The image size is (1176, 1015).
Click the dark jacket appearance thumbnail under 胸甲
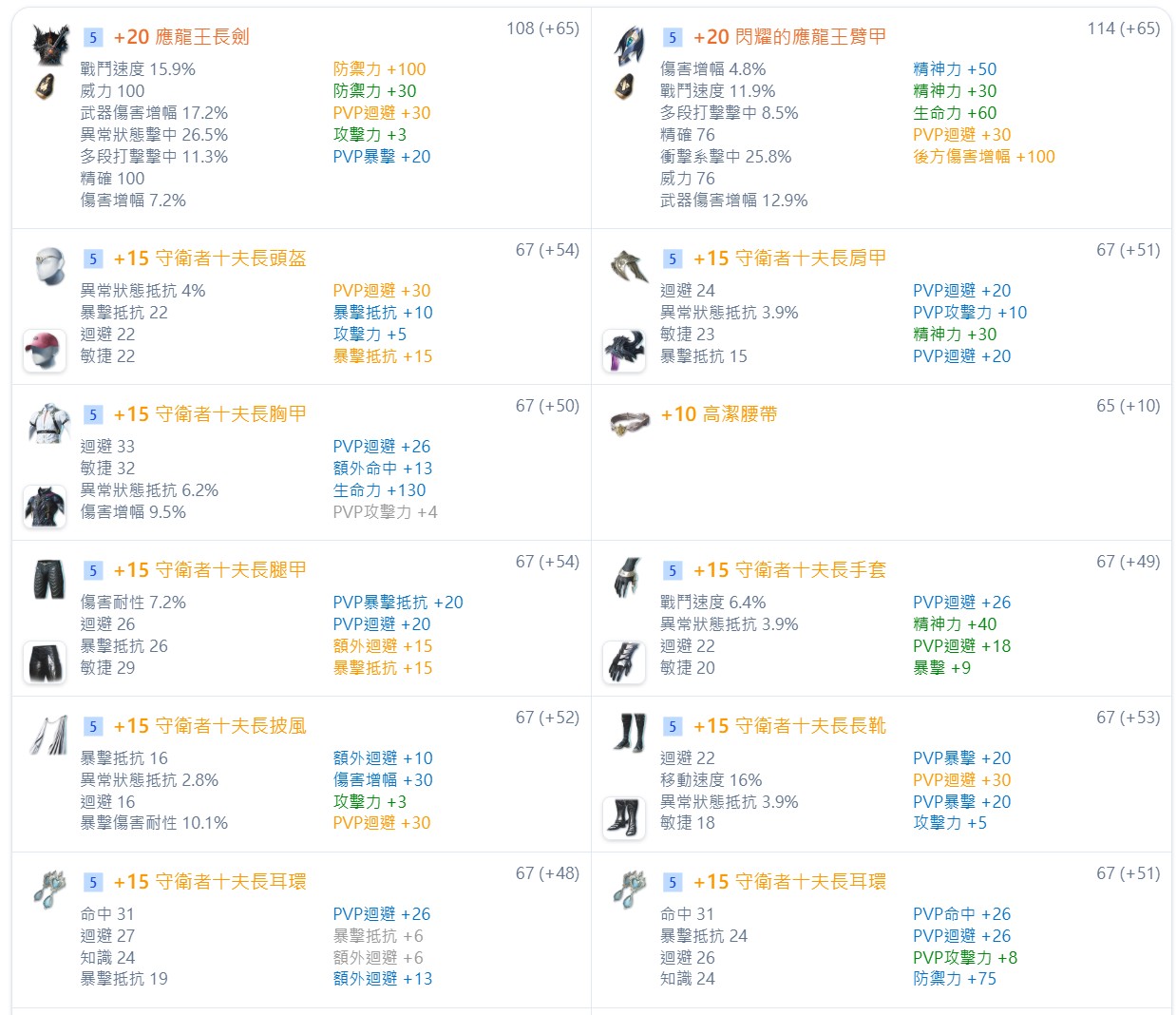pyautogui.click(x=45, y=507)
